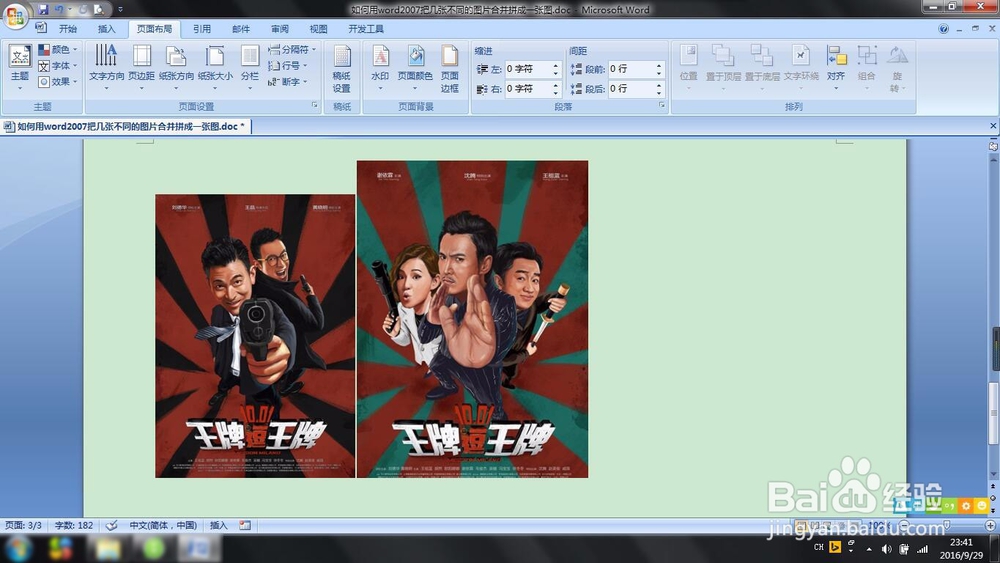Open the Office button menu

point(15,16)
